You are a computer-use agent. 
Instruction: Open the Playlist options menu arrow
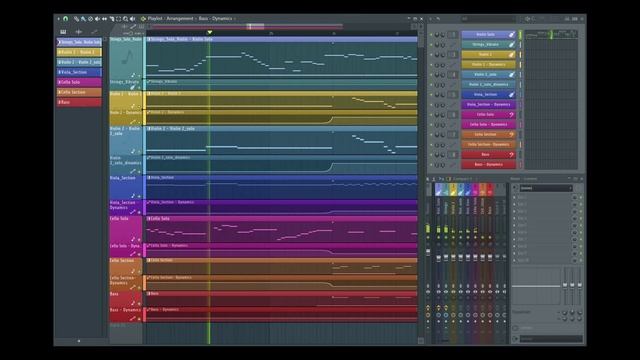pyautogui.click(x=58, y=19)
